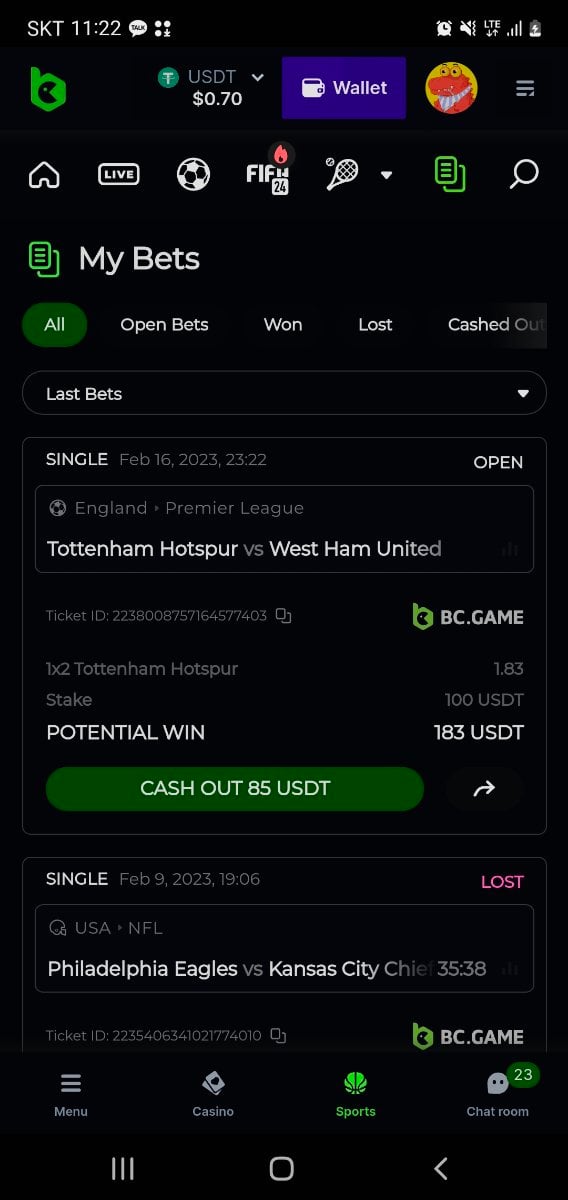Open the house home icon
Viewport: 568px width, 1200px height.
click(x=44, y=175)
